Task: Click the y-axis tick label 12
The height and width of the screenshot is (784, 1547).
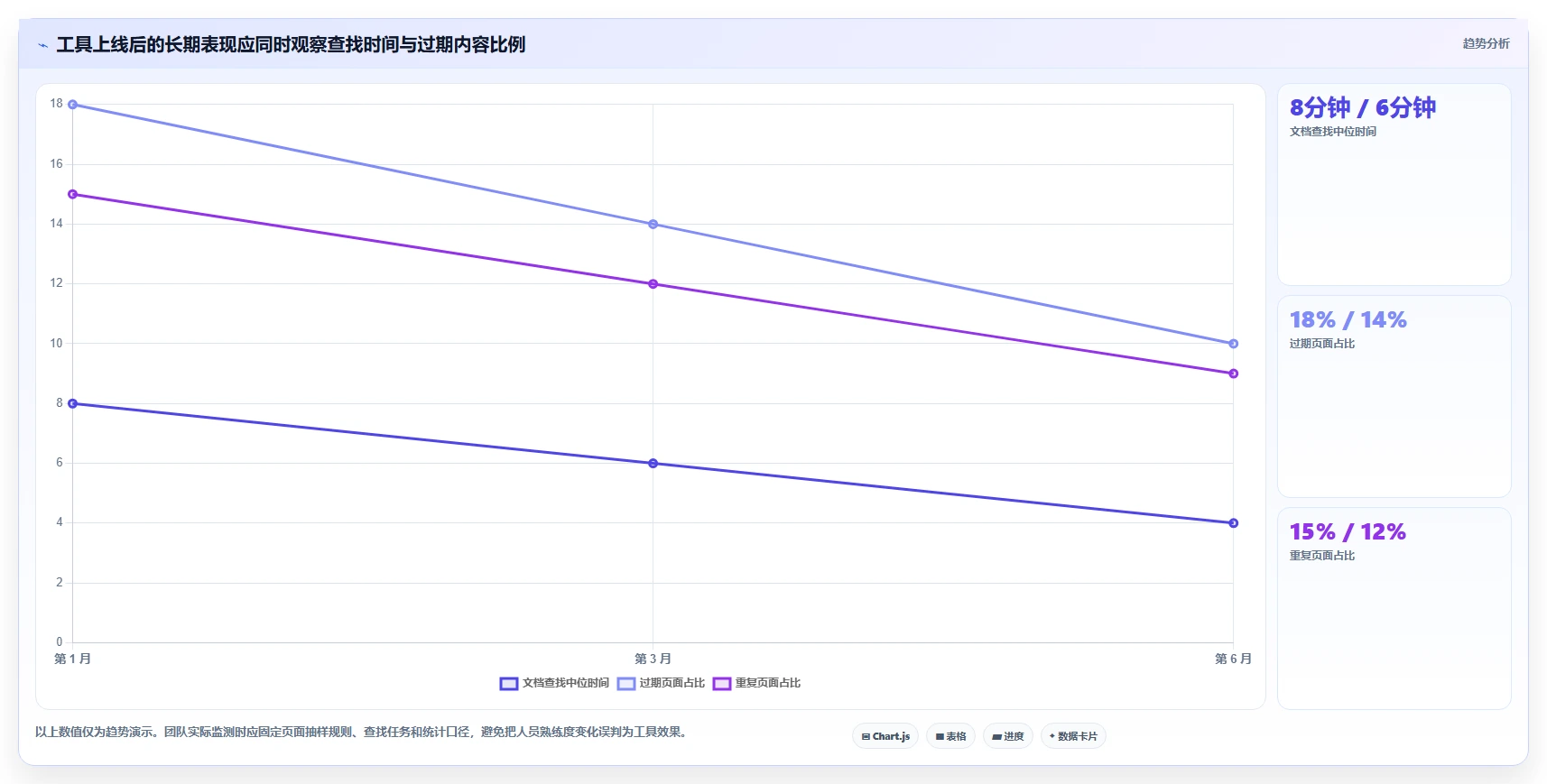Action: [x=57, y=283]
